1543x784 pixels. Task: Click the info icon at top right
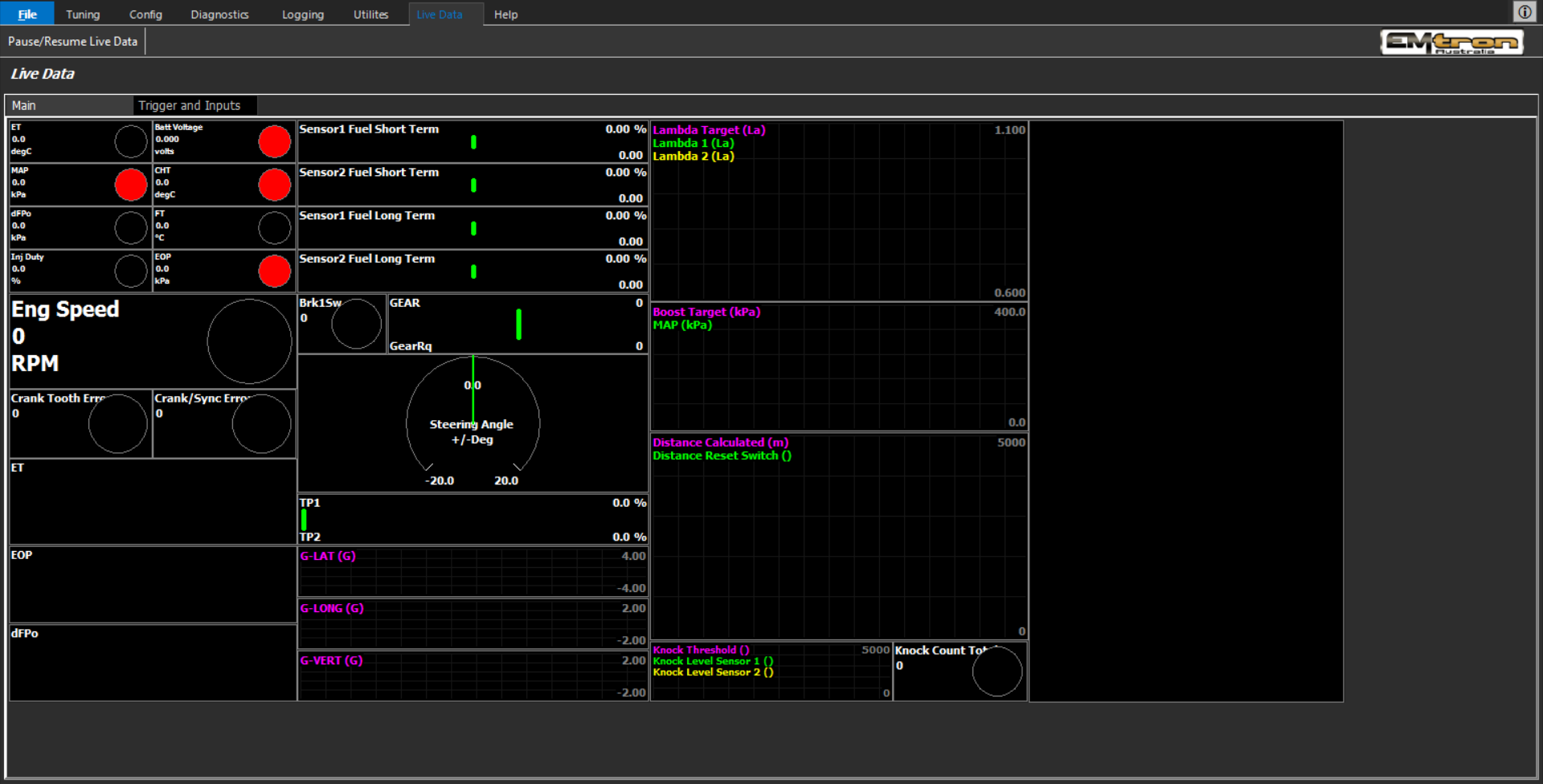[x=1525, y=12]
